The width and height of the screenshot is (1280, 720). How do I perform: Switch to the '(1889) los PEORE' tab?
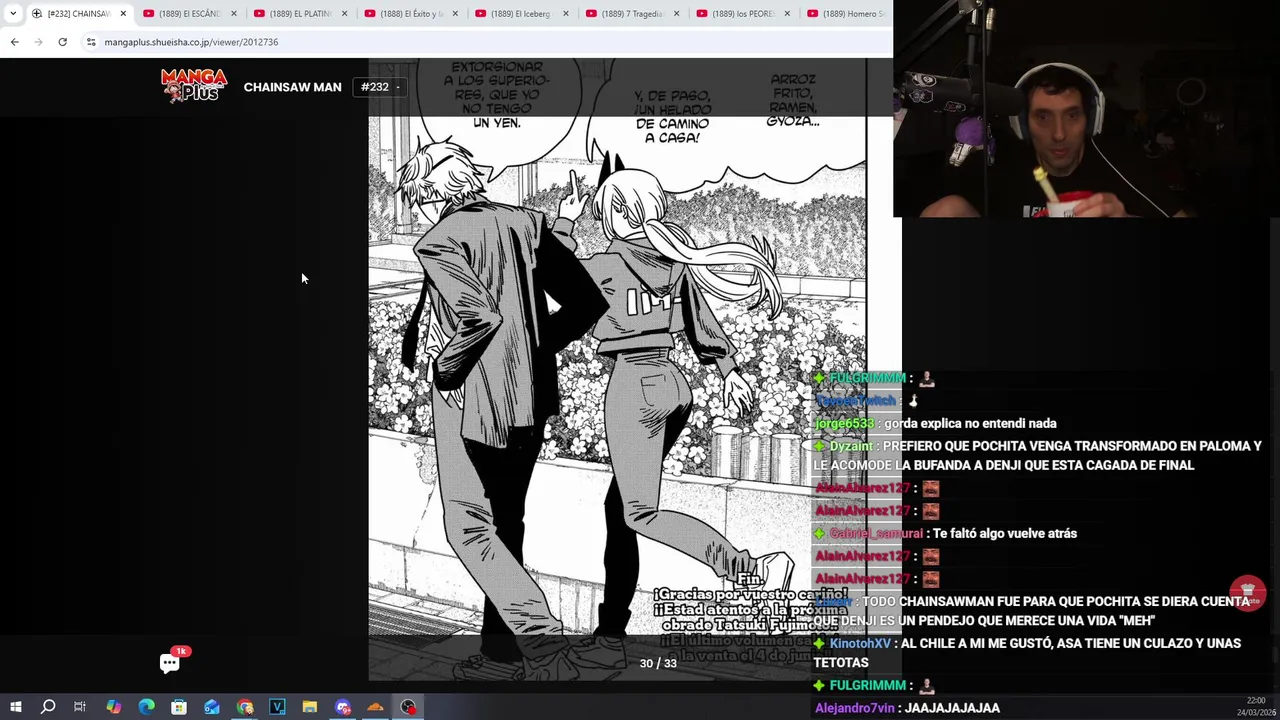(x=742, y=14)
